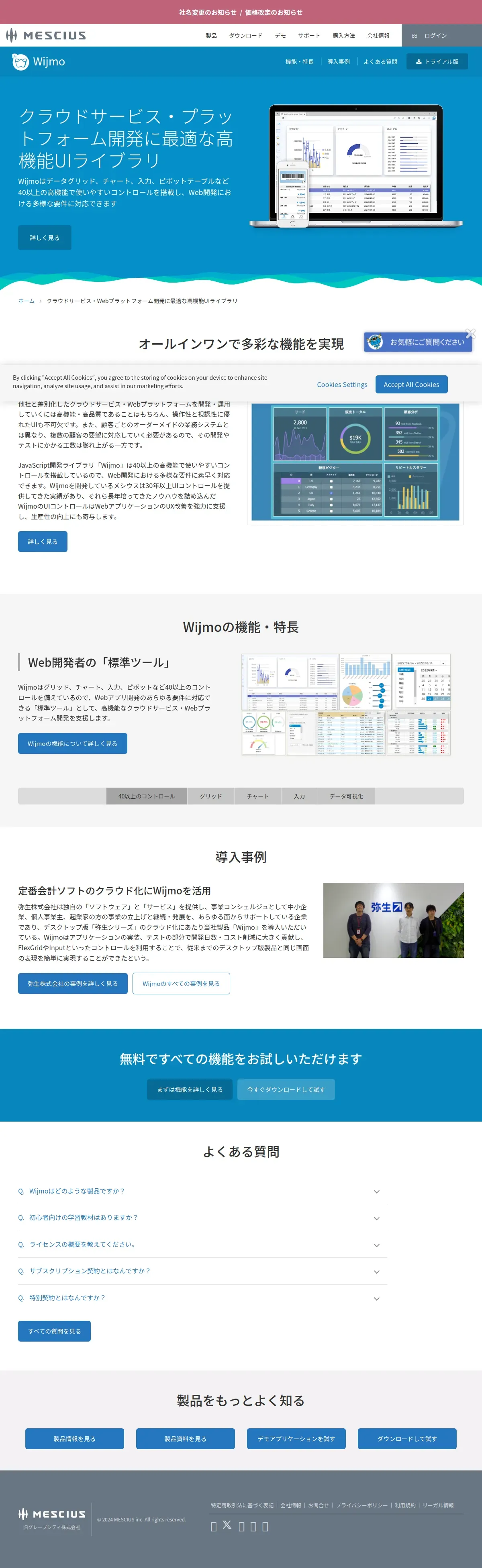Open the 製品 menu in the header

(211, 36)
